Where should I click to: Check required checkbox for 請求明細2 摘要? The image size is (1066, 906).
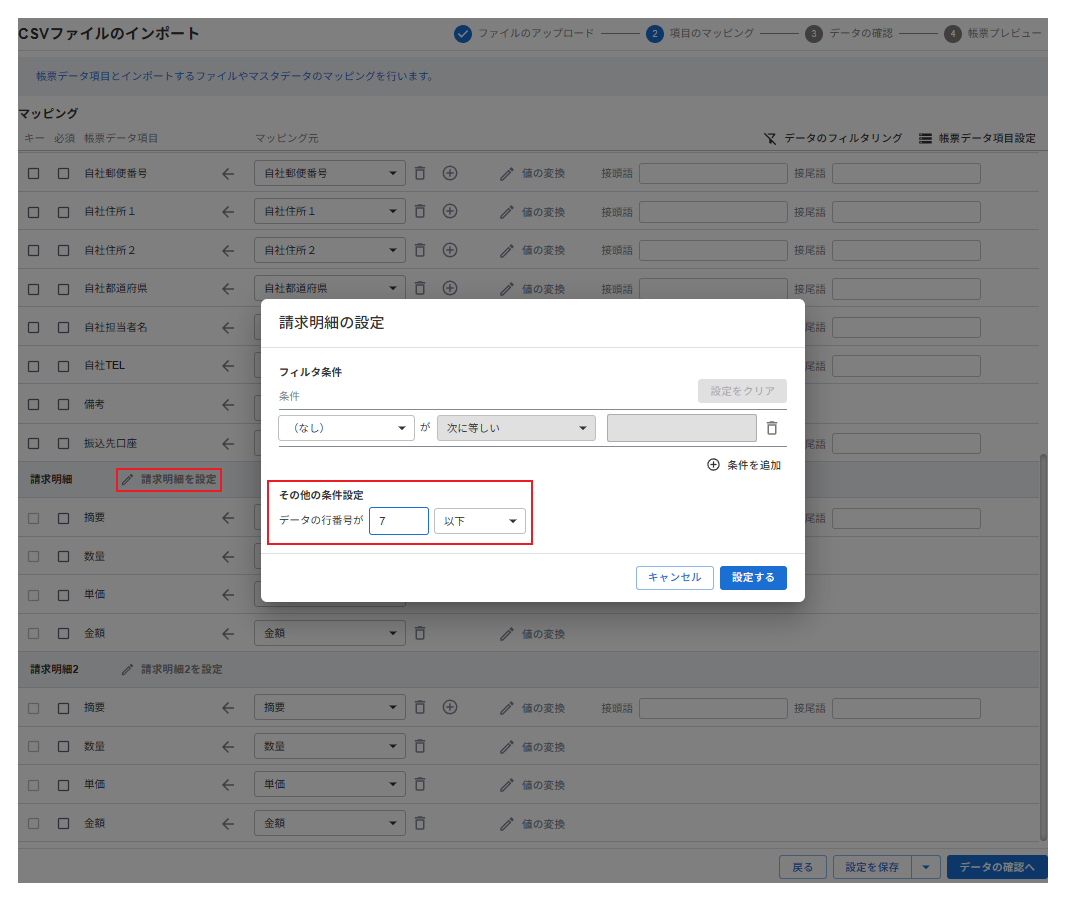point(64,708)
